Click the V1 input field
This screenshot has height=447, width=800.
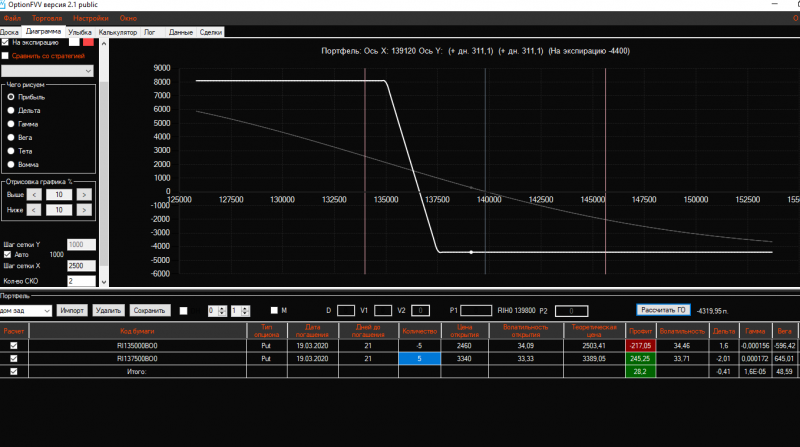[383, 310]
